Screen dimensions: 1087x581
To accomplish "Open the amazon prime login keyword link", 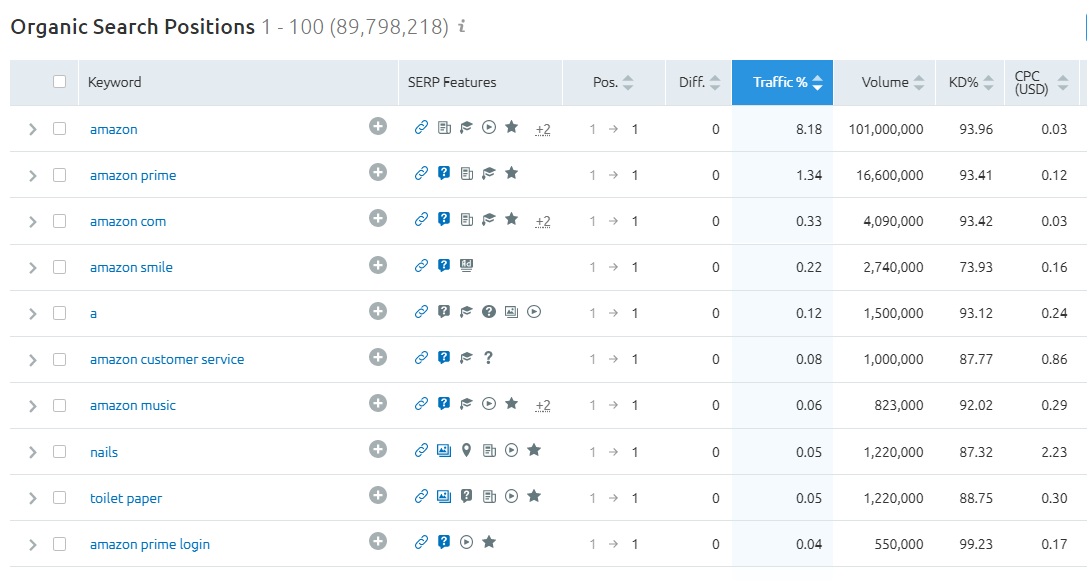I will 150,544.
